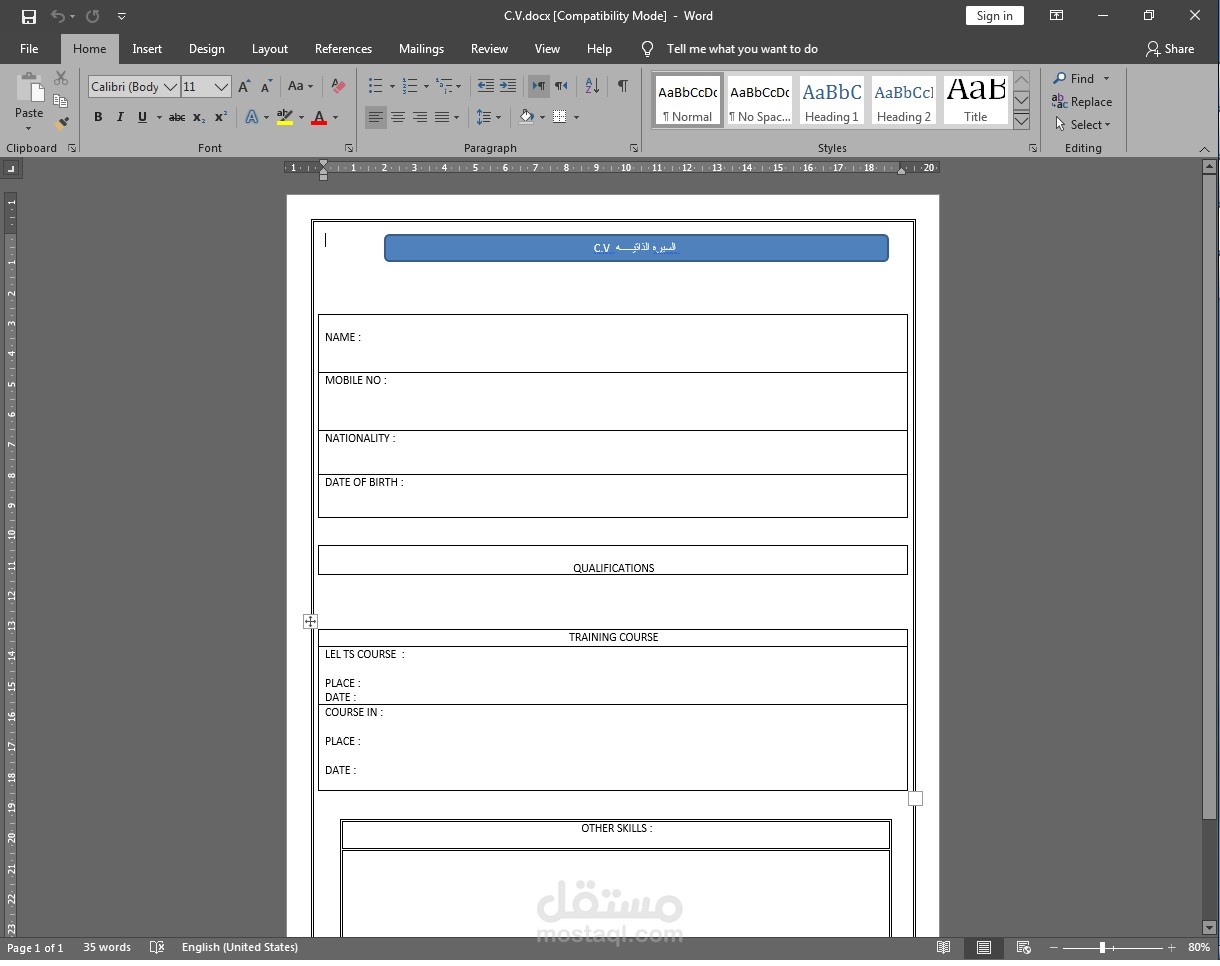The image size is (1220, 966).
Task: Click the Tell me what you want field
Action: pyautogui.click(x=742, y=49)
